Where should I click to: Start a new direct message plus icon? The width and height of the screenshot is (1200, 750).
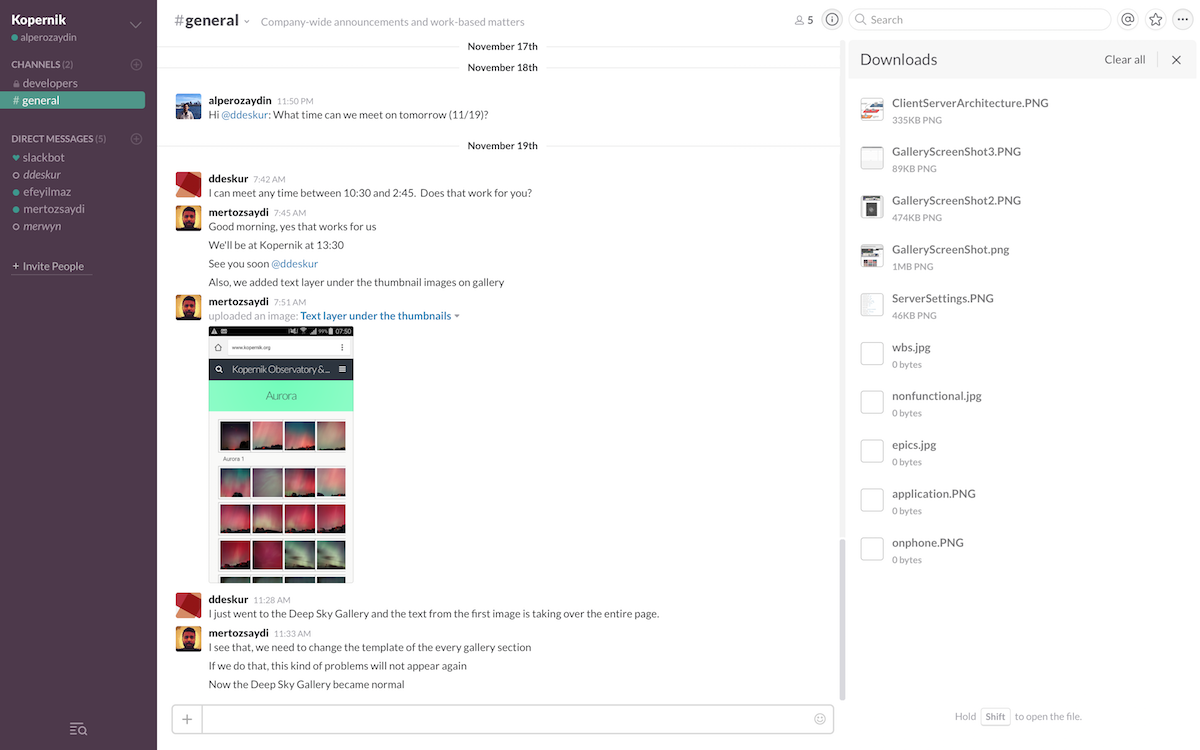pos(137,139)
